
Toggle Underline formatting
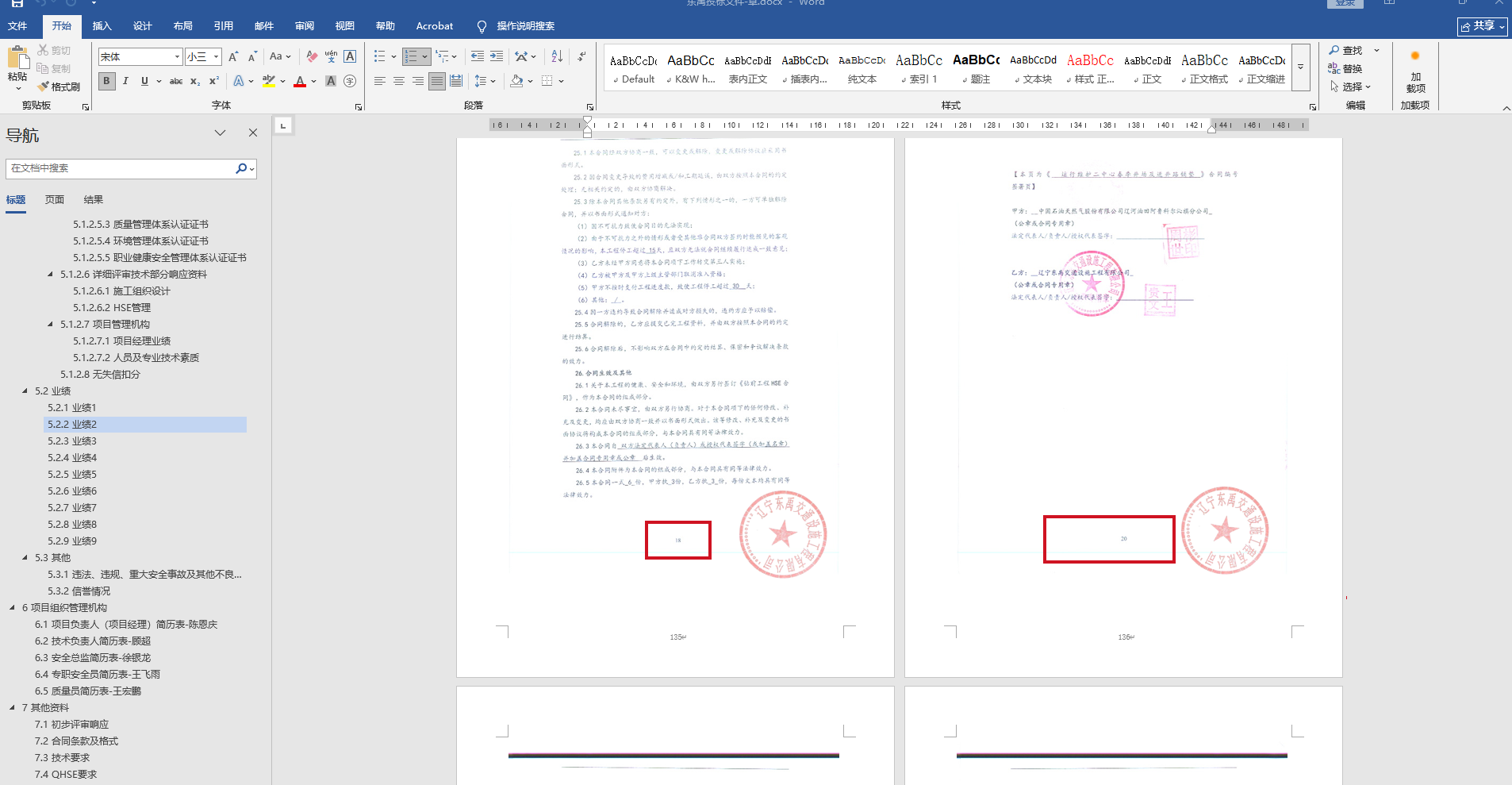coord(144,81)
